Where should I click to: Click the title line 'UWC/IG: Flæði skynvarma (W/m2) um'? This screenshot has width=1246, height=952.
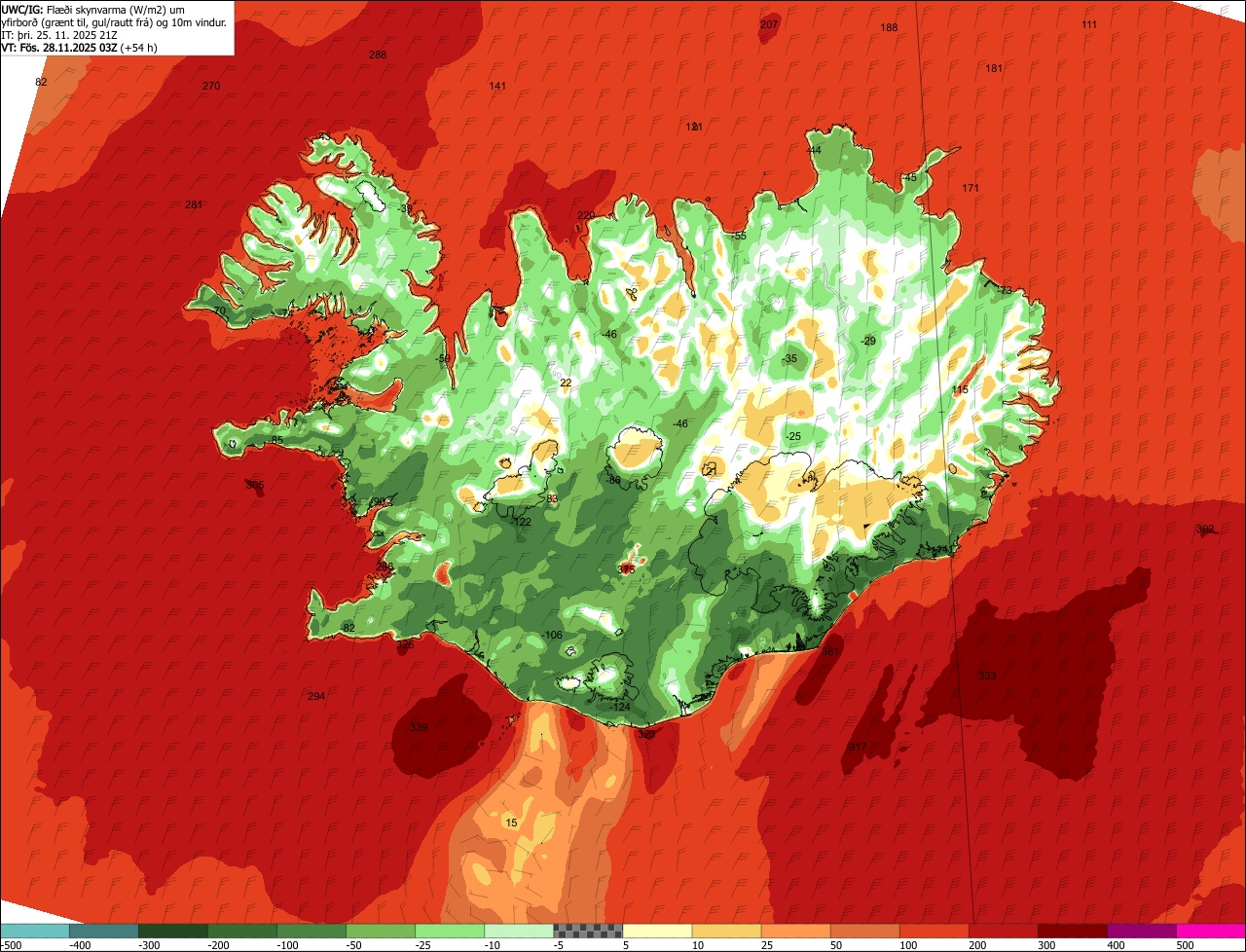pos(92,10)
